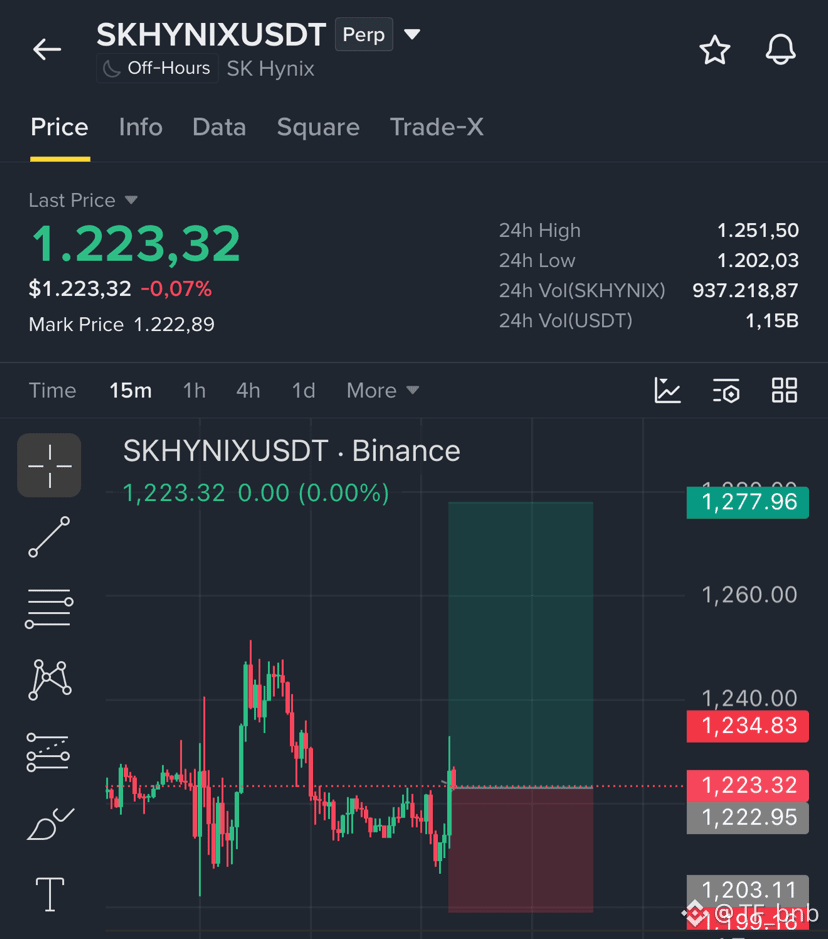Select the 4h interval
Image resolution: width=828 pixels, height=939 pixels.
(248, 390)
